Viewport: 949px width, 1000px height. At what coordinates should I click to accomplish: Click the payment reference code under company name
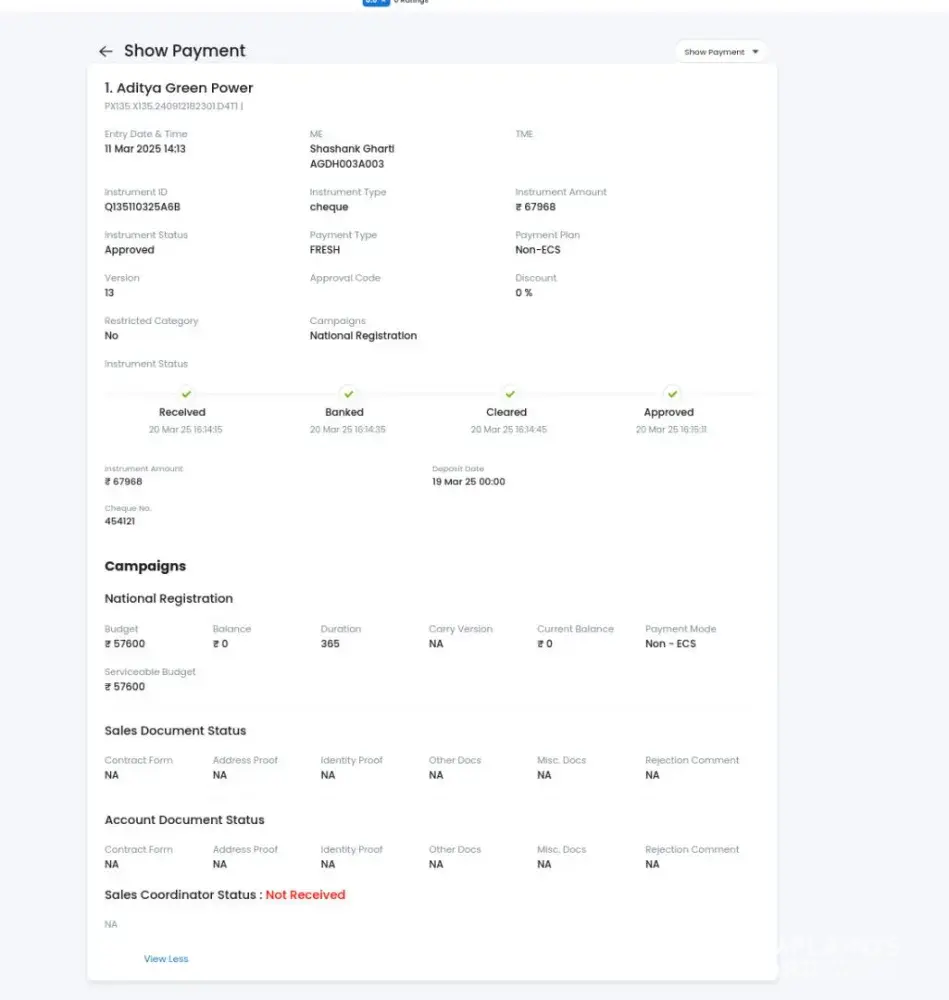tap(173, 106)
